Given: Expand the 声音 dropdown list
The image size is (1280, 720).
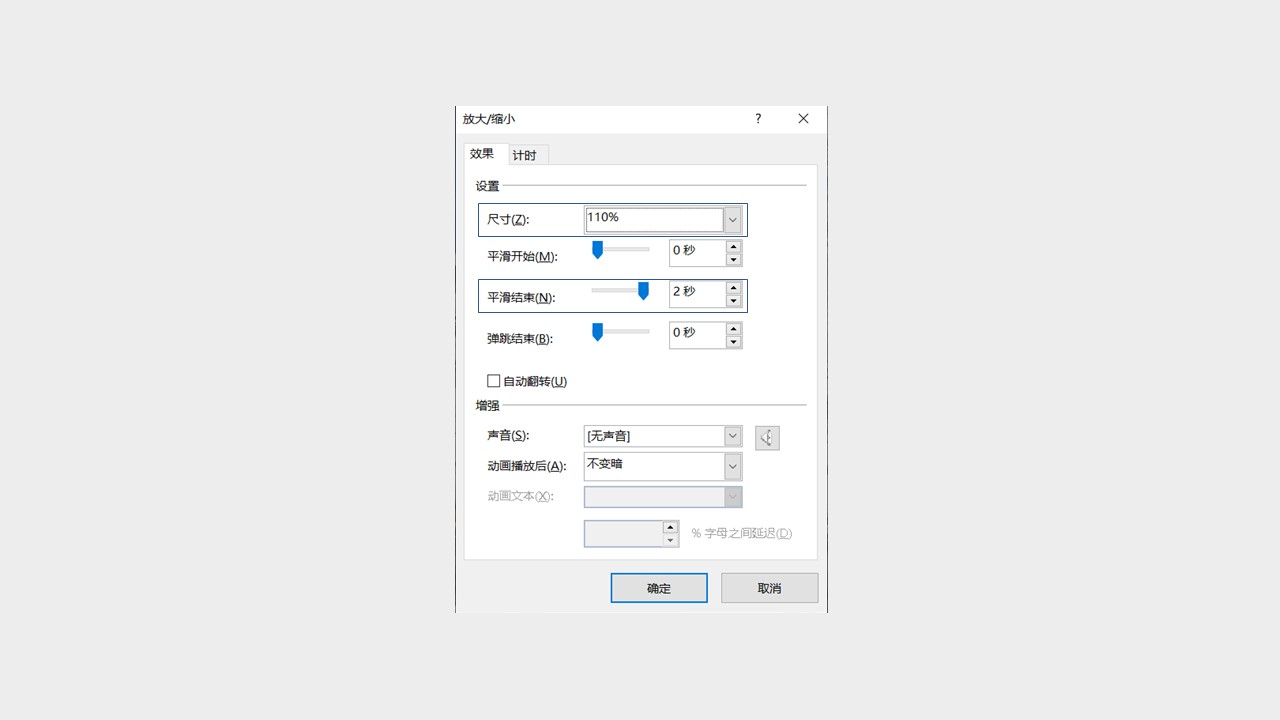Looking at the screenshot, I should coord(733,436).
